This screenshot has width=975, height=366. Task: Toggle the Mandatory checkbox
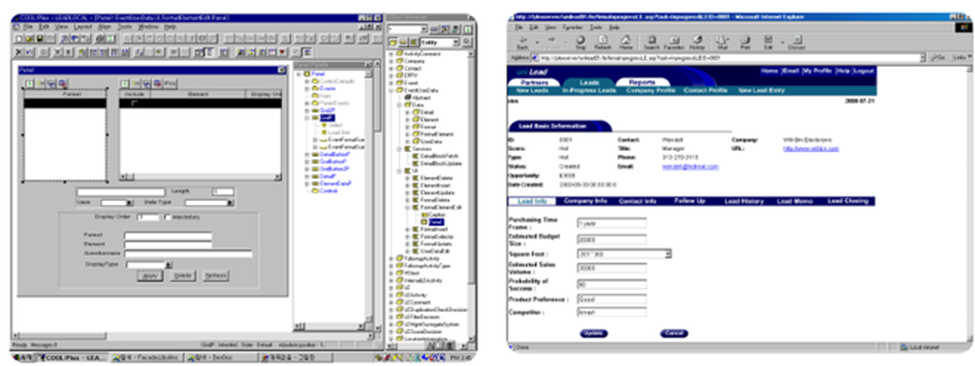coord(167,217)
